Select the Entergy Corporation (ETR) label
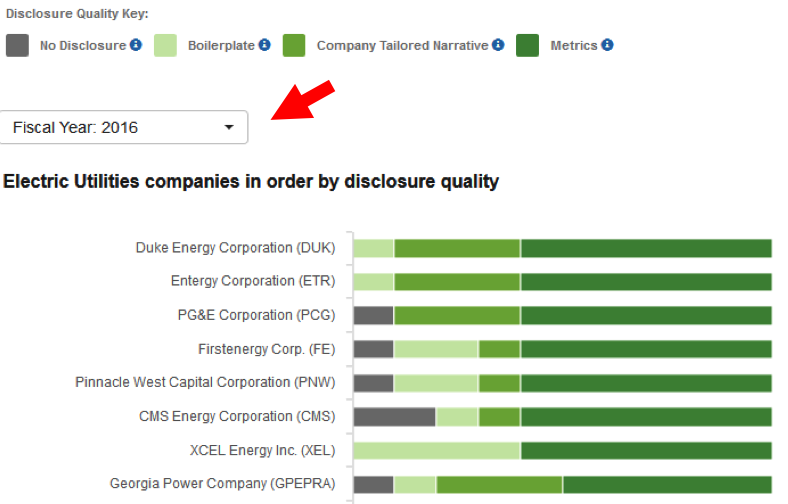This screenshot has height=504, width=788. (x=253, y=281)
